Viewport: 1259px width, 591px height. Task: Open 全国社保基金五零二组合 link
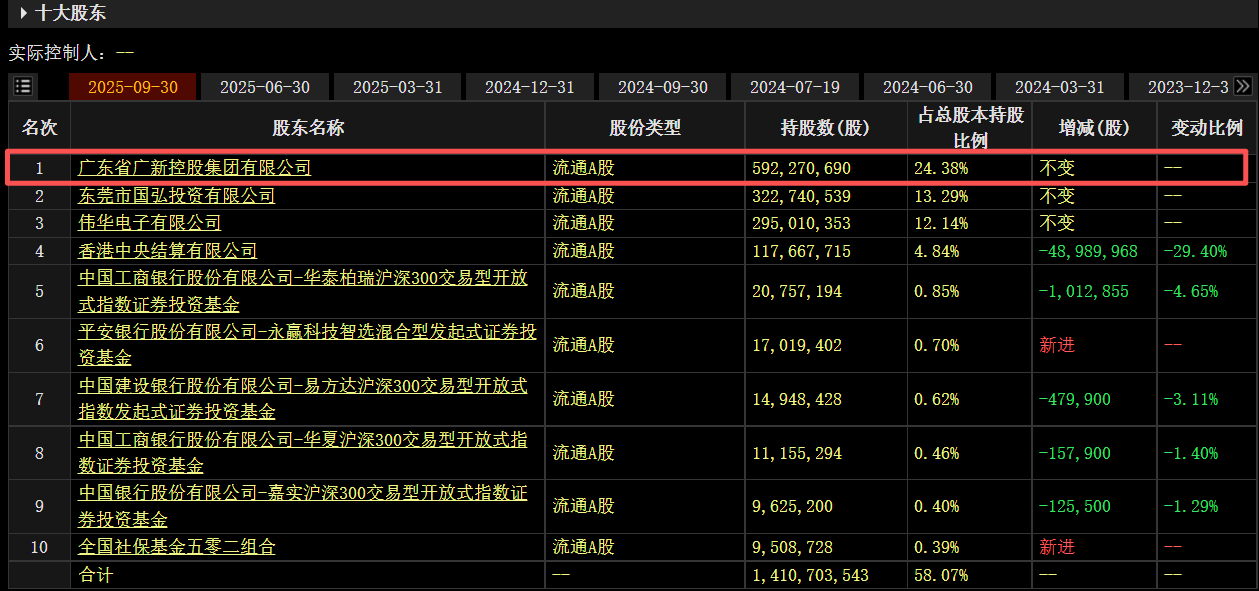pos(177,547)
